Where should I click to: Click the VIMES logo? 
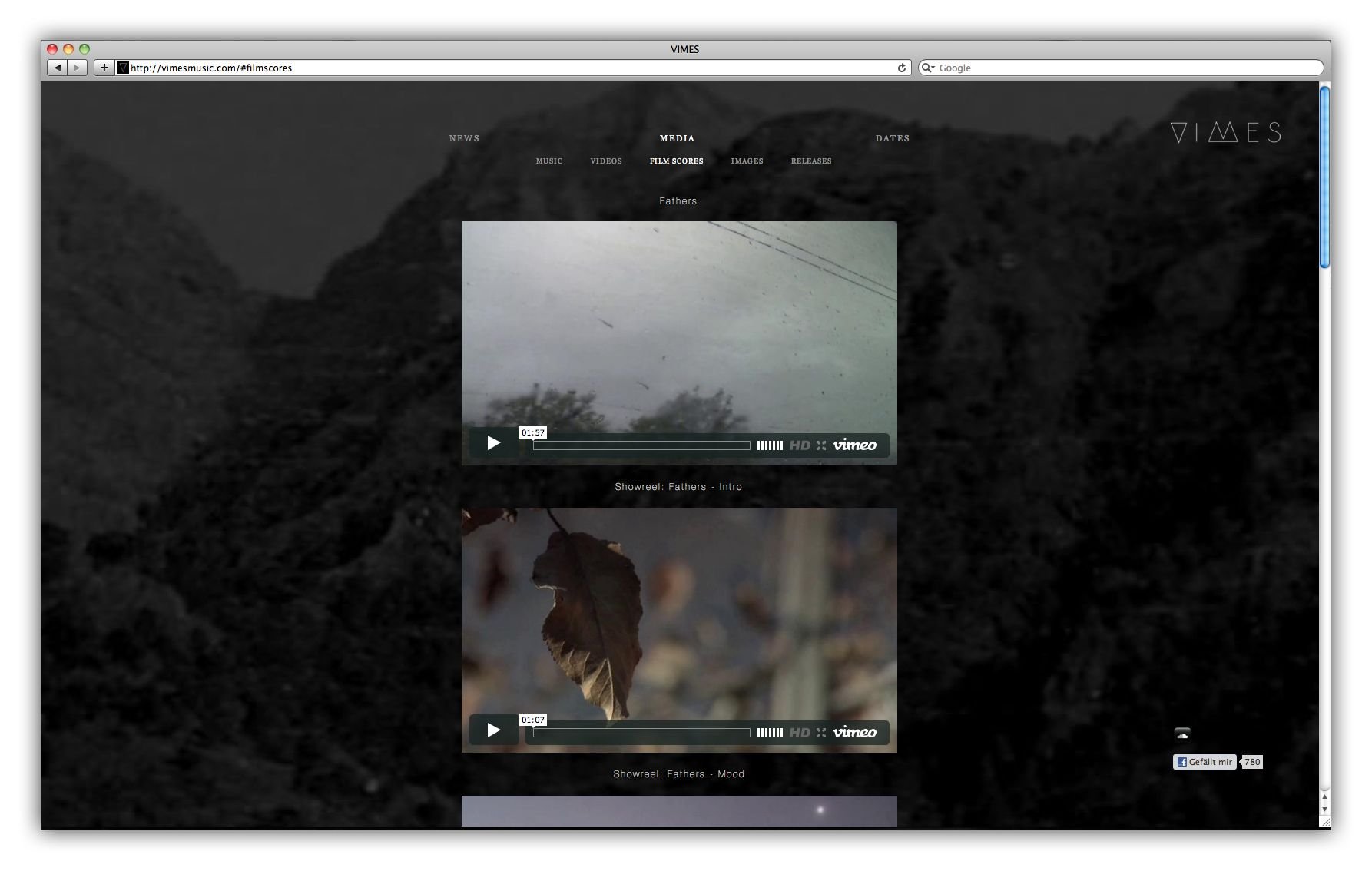(1225, 133)
